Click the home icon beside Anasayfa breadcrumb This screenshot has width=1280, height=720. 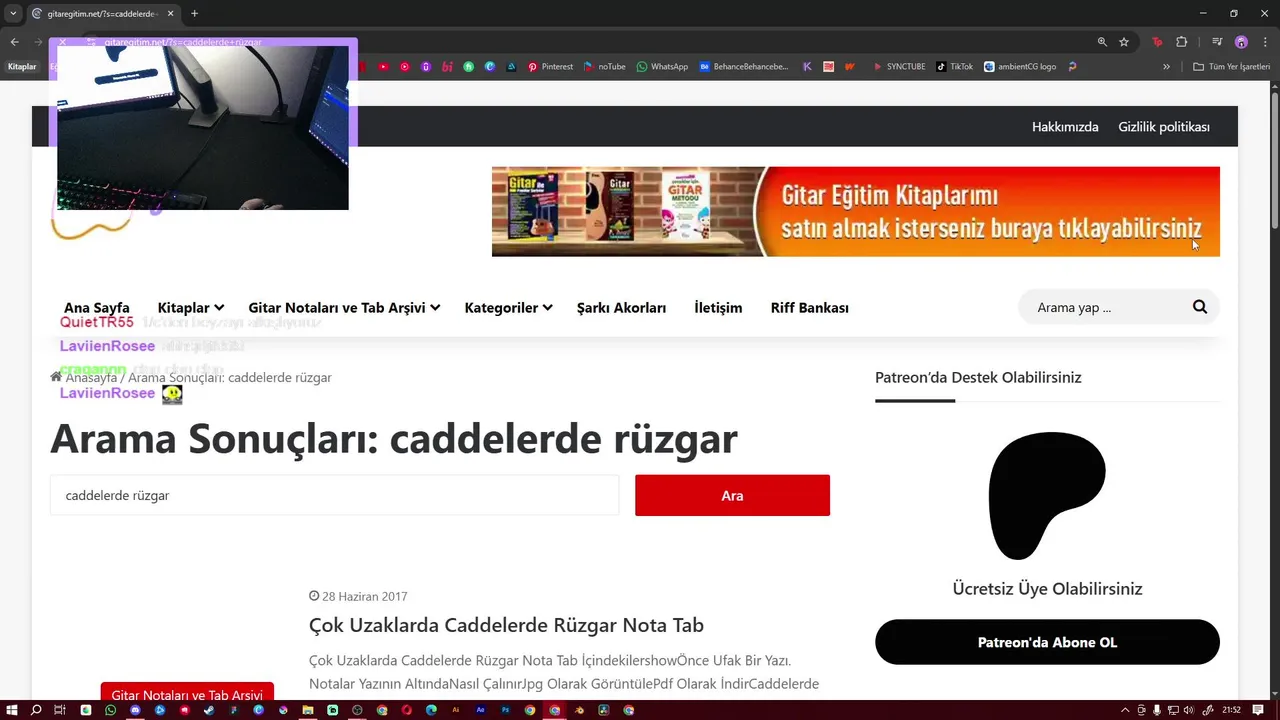(56, 377)
